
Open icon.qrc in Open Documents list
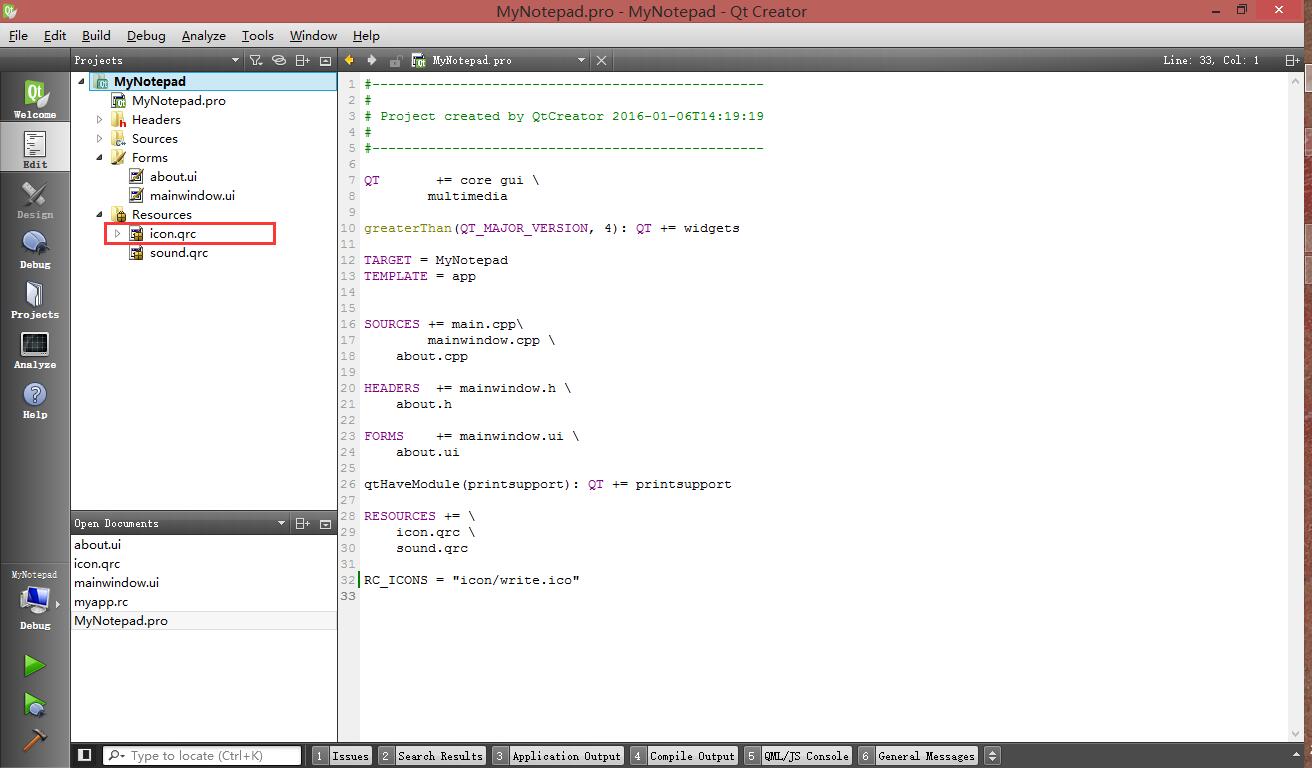(x=204, y=564)
